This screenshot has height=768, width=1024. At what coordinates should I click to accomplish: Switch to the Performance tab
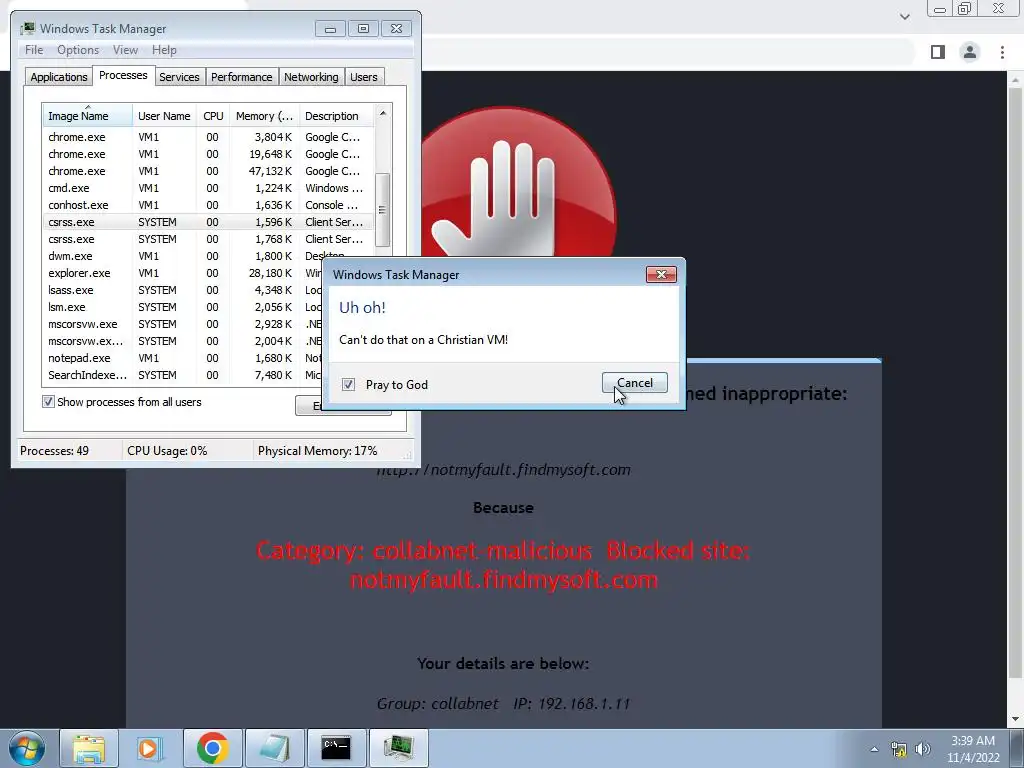click(x=242, y=77)
